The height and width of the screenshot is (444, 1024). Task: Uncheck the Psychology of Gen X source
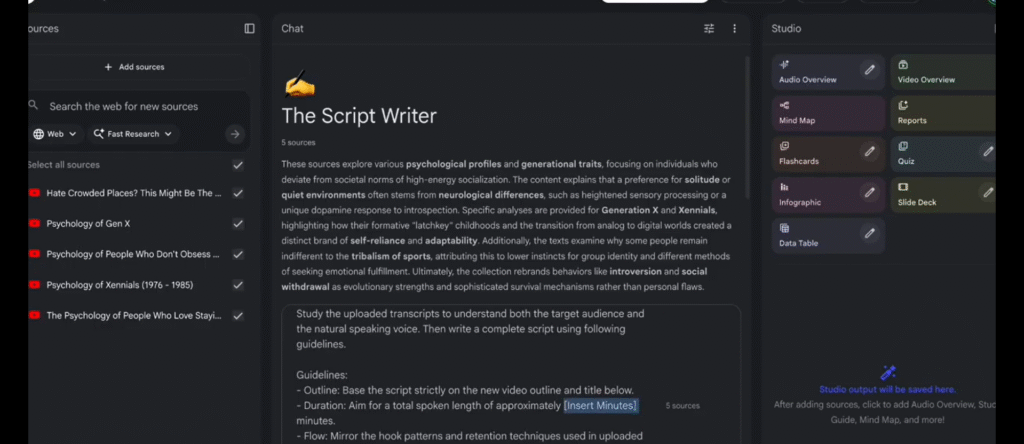click(238, 223)
